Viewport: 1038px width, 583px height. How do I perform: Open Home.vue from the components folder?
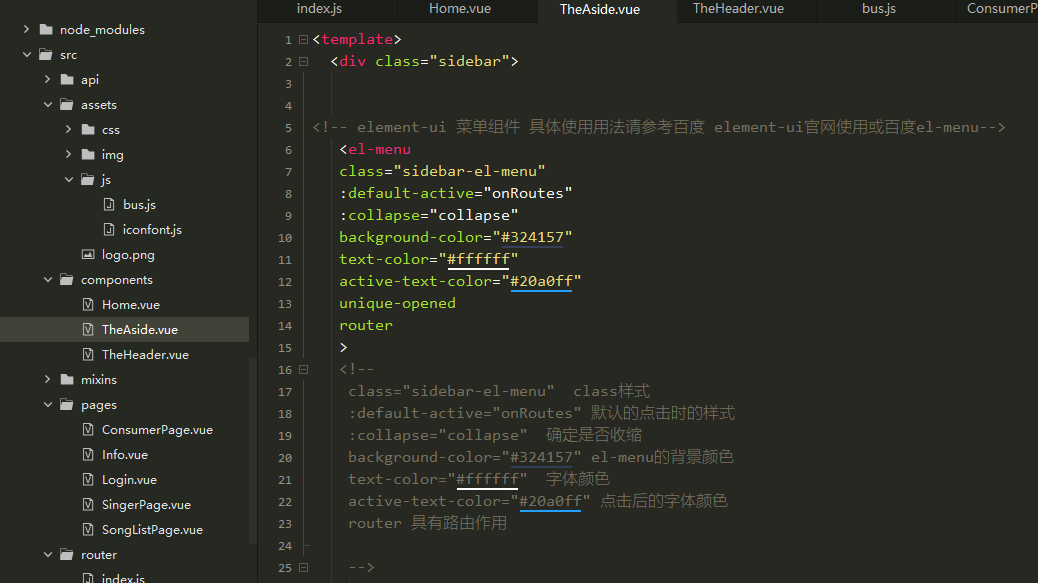(130, 304)
